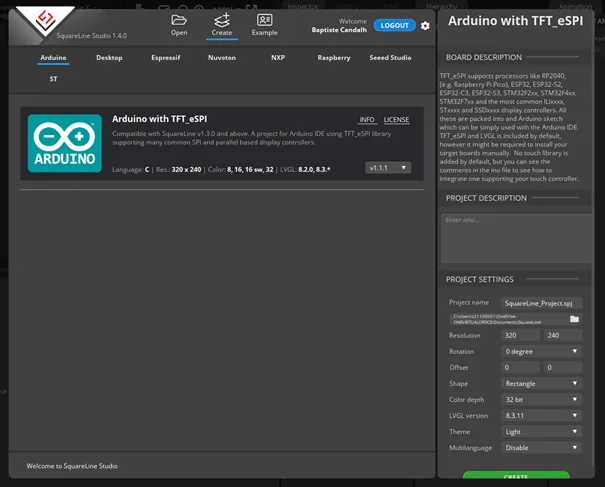The width and height of the screenshot is (605, 487).
Task: Click the Welcome to SquareLine Studio status text
Action: [x=72, y=466]
